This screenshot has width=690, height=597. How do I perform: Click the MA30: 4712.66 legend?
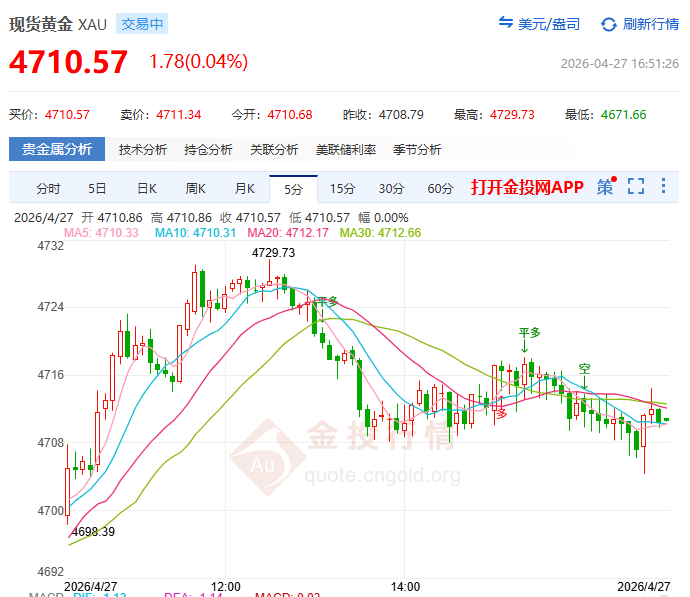[380, 233]
